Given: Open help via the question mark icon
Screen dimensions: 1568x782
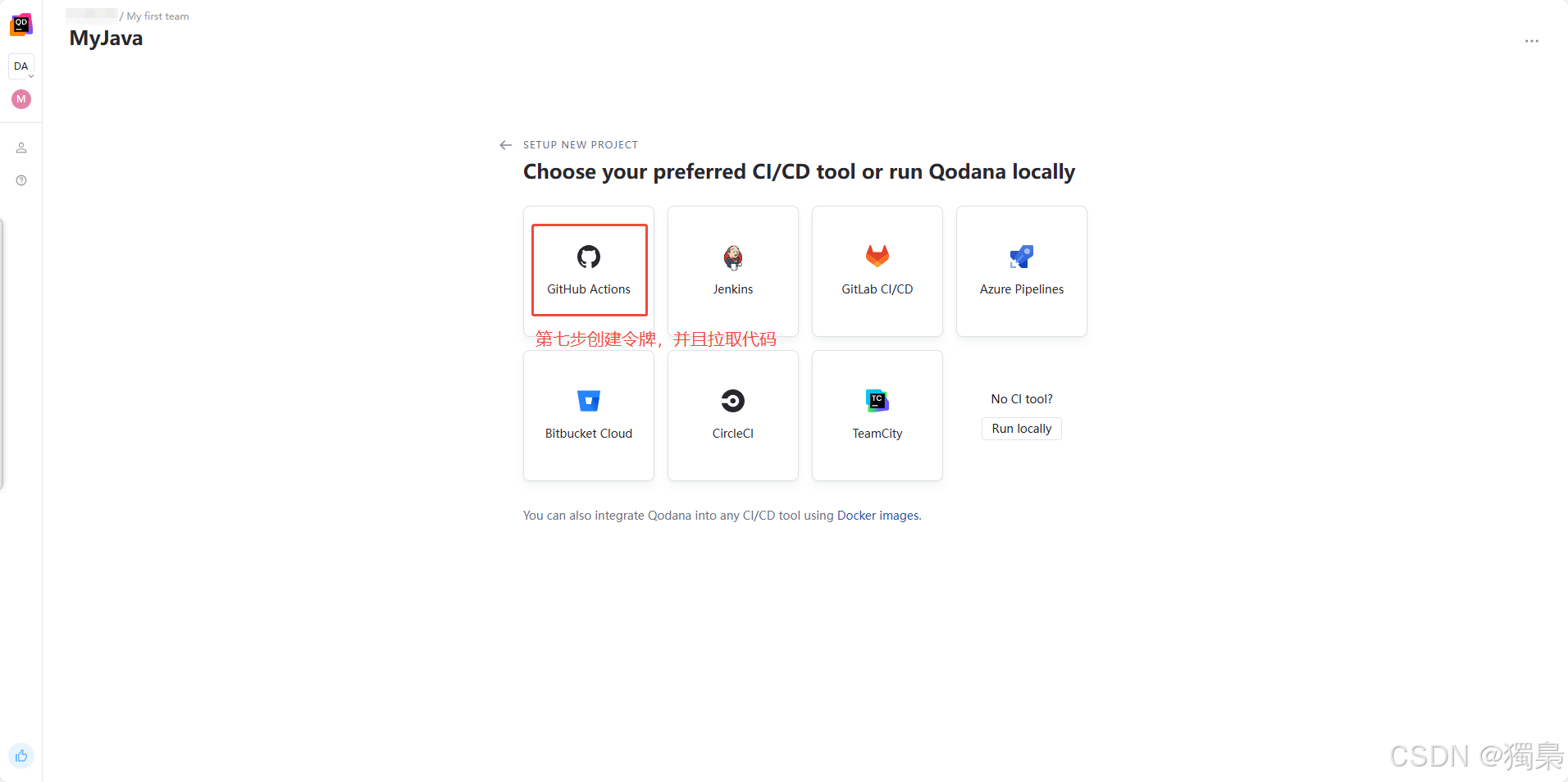Looking at the screenshot, I should 21,180.
